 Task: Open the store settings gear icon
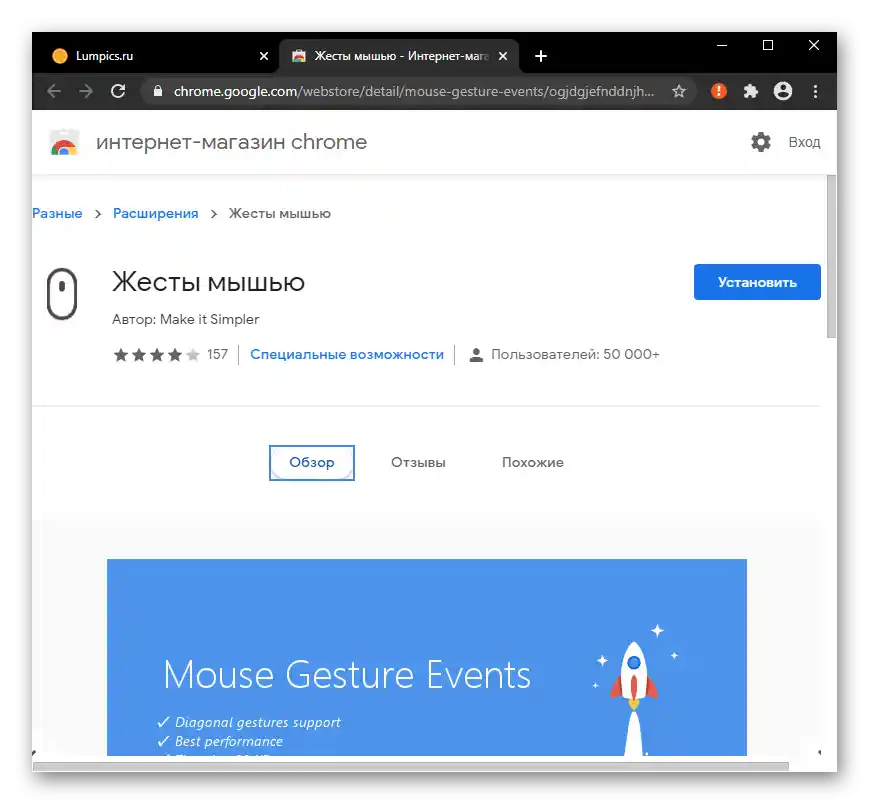tap(760, 142)
